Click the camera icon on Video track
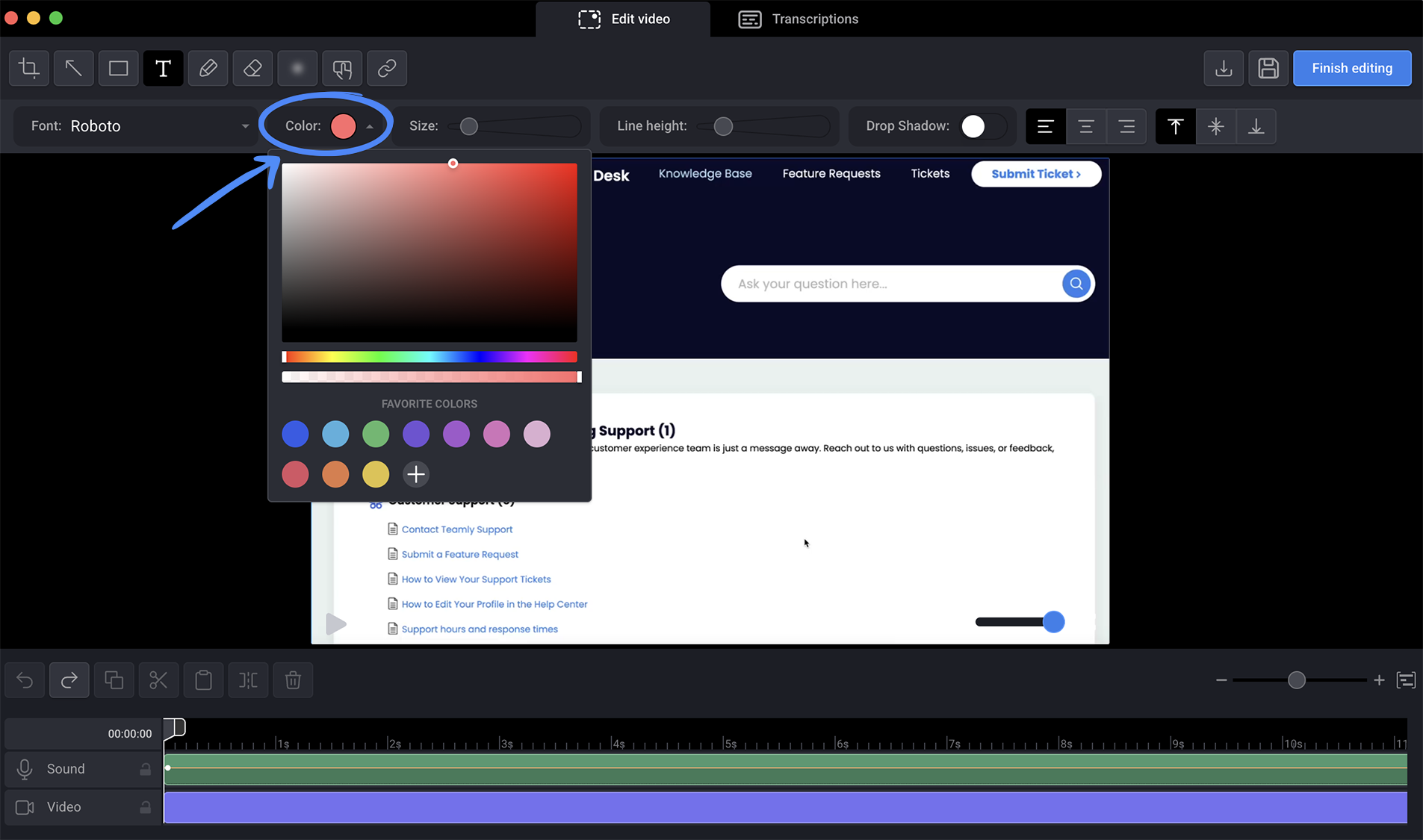This screenshot has width=1423, height=840. [25, 807]
